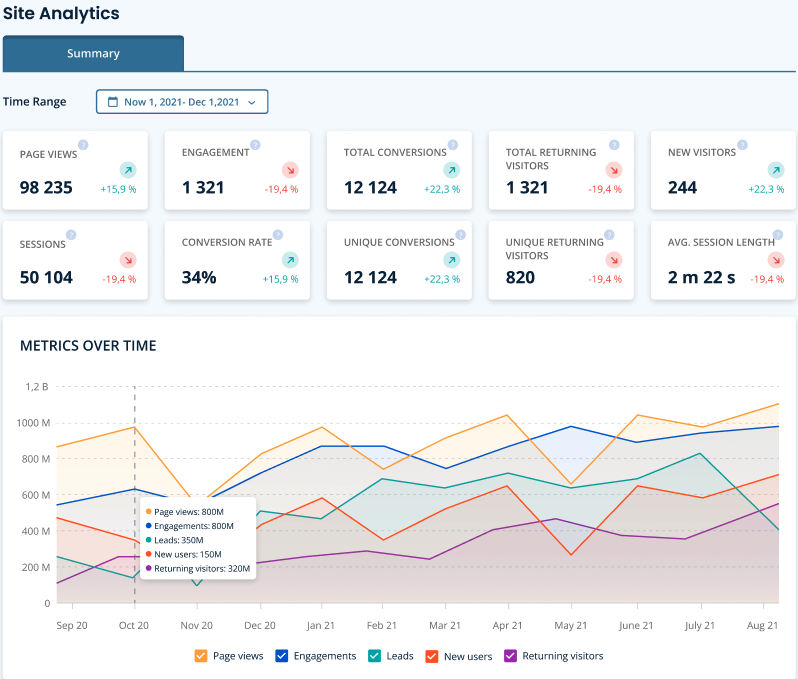Click the help icon beside Engagement

pos(255,145)
